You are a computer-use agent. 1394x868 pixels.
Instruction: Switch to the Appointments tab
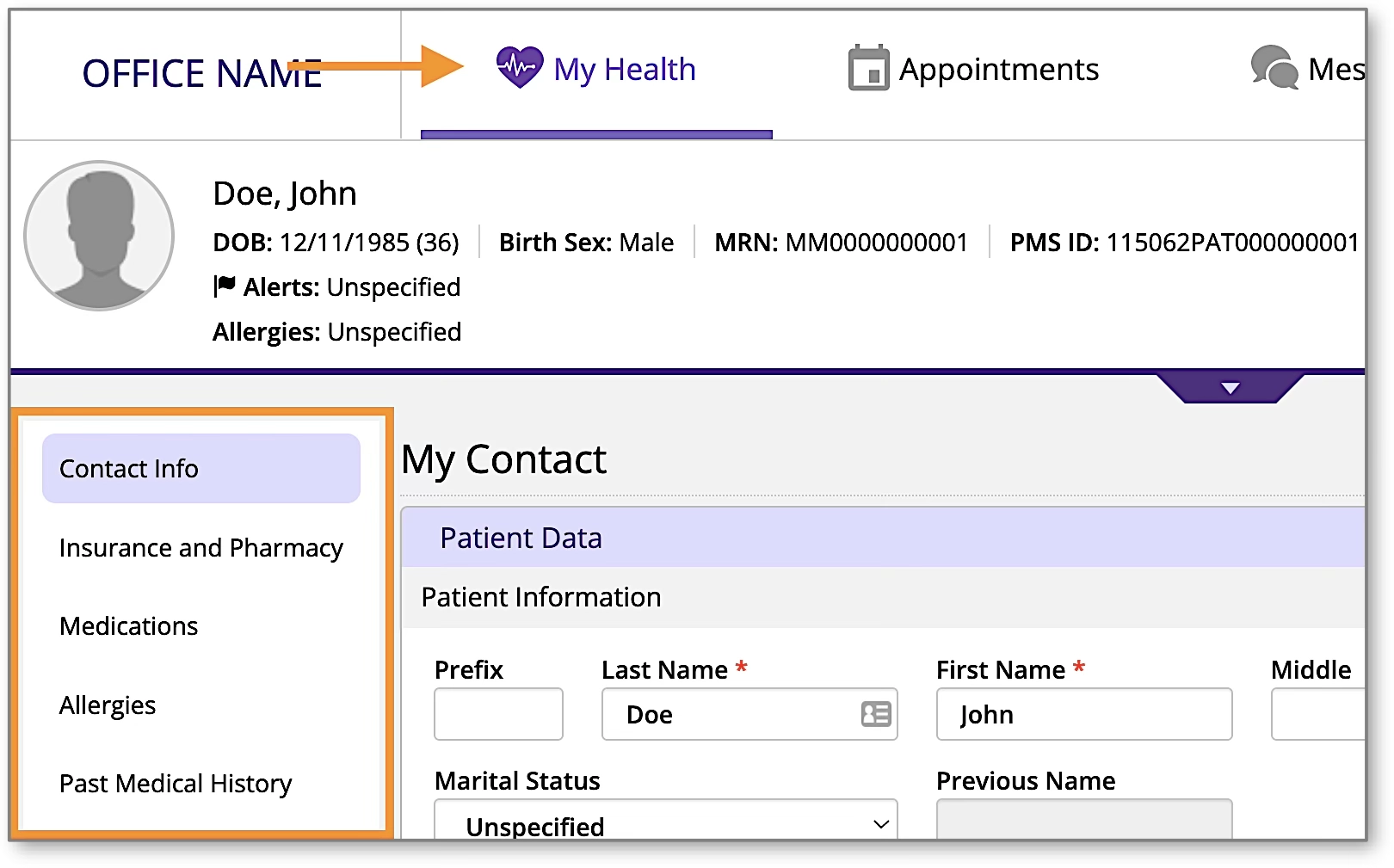tap(998, 70)
